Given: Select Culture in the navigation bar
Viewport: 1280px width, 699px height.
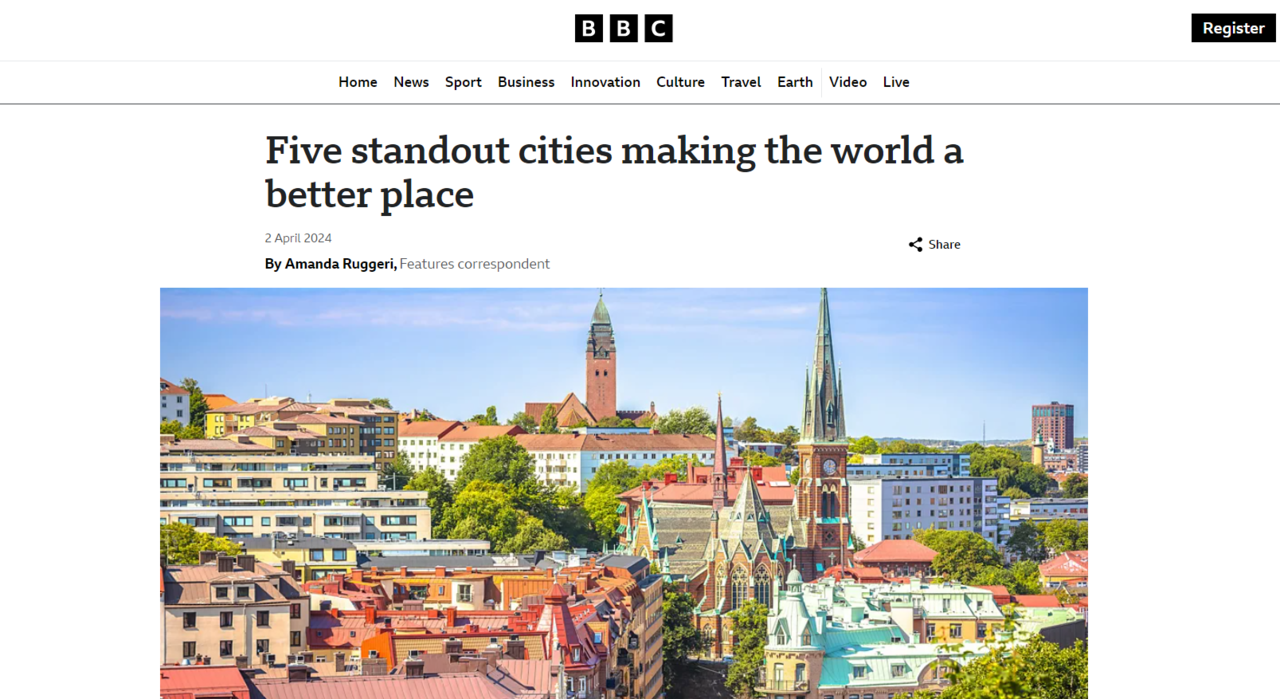Looking at the screenshot, I should 680,82.
